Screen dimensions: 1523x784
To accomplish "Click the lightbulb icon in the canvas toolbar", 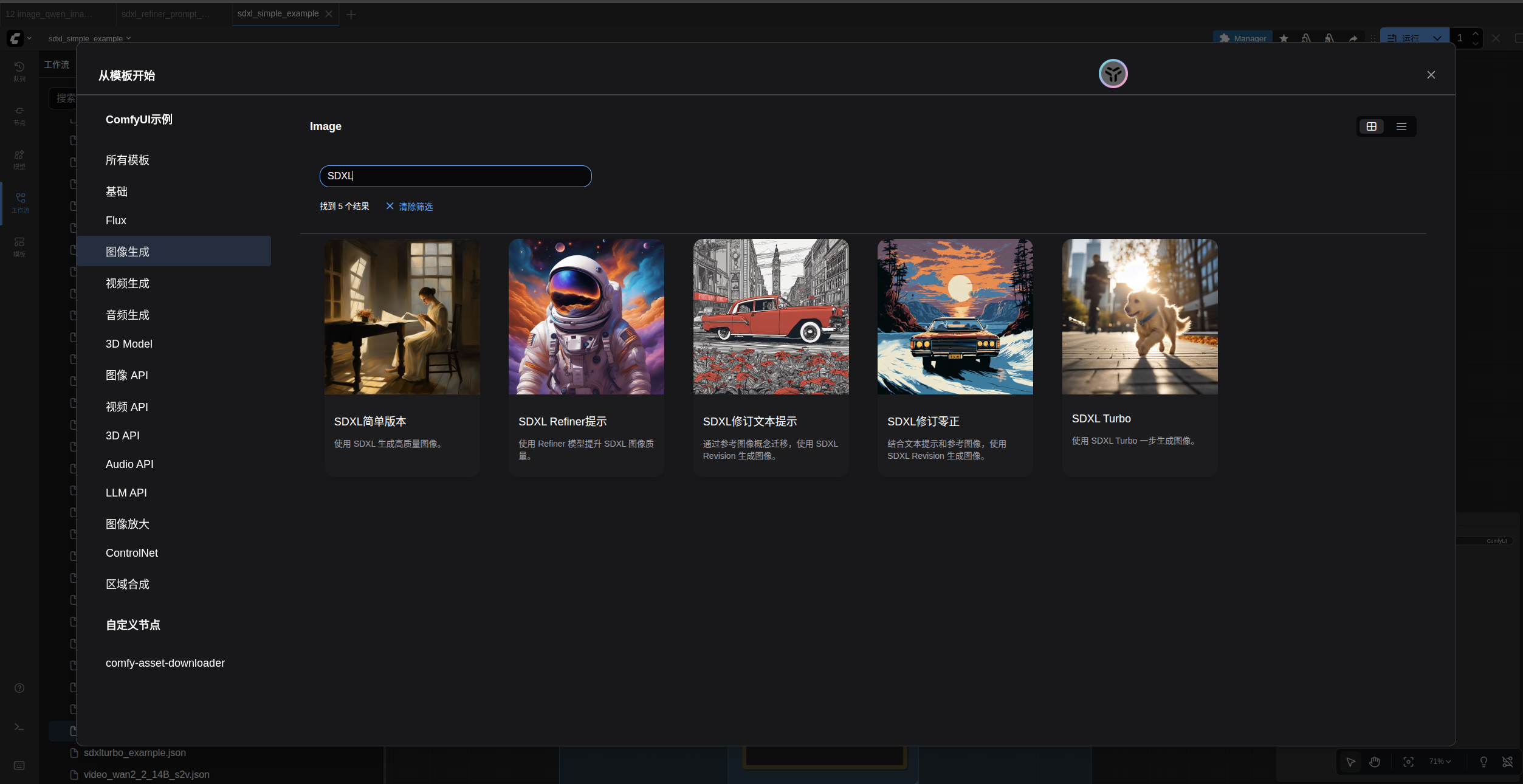I will [1483, 762].
